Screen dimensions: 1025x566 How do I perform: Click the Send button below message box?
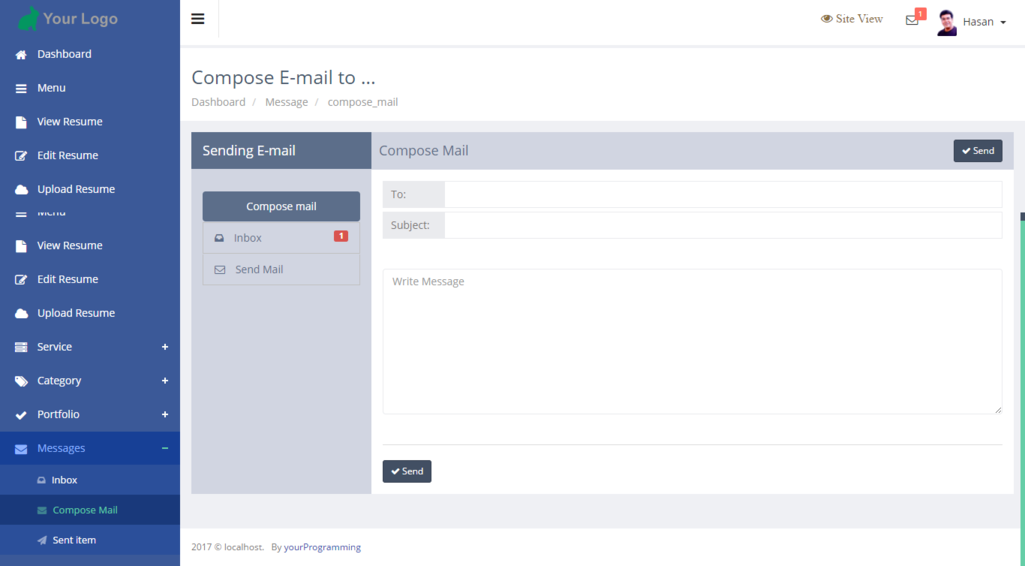(407, 471)
